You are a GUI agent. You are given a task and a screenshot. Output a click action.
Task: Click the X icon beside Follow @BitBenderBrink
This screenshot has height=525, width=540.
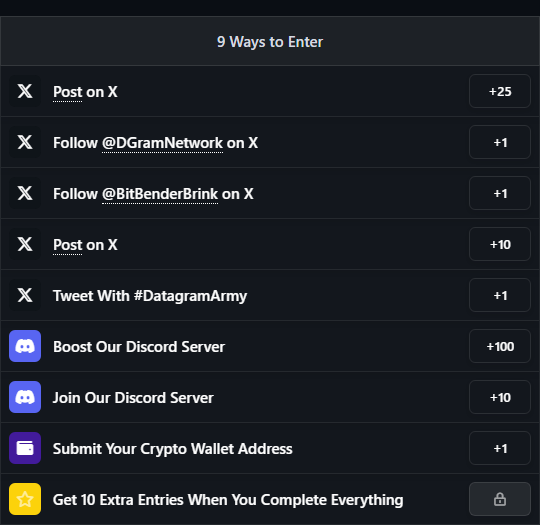coord(25,193)
